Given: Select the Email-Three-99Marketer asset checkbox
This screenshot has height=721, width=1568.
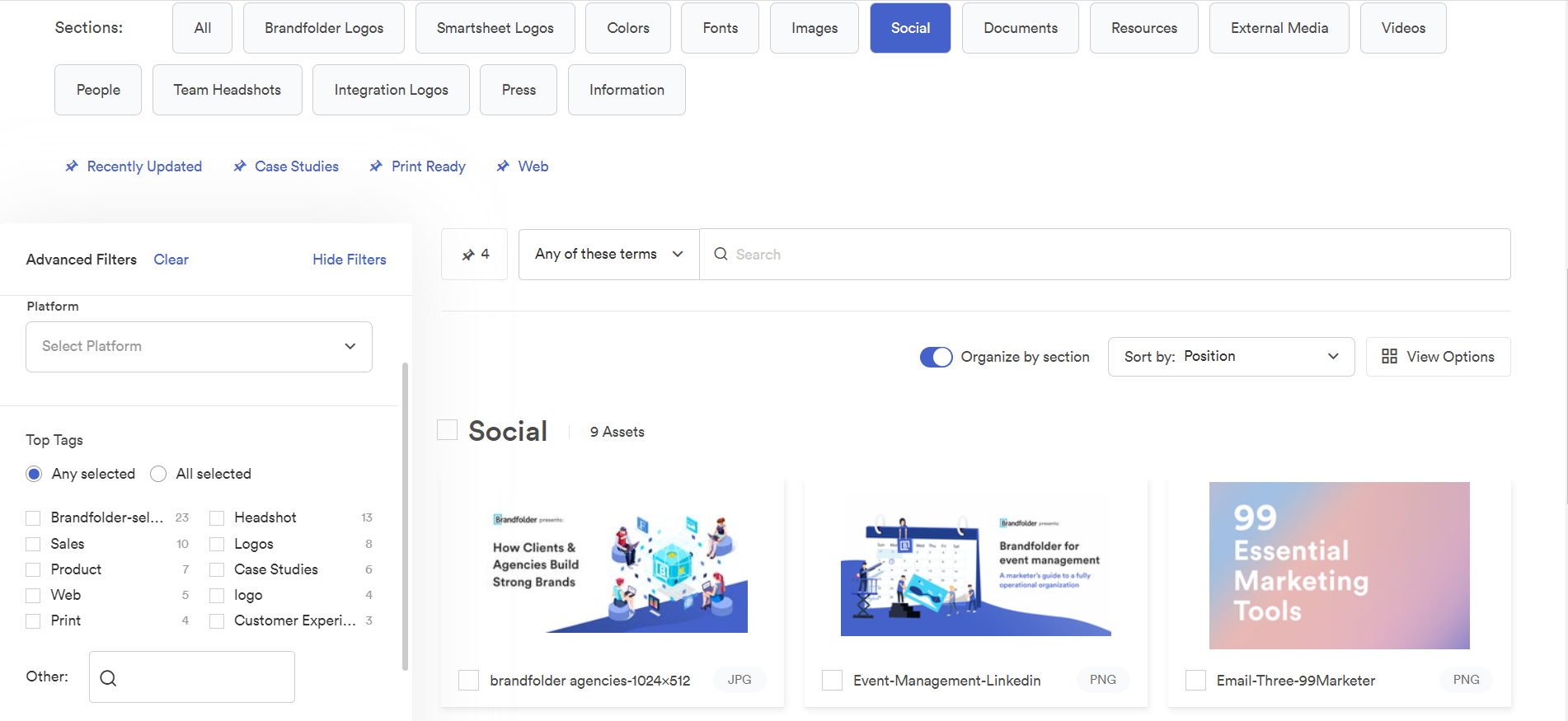Looking at the screenshot, I should tap(1195, 680).
